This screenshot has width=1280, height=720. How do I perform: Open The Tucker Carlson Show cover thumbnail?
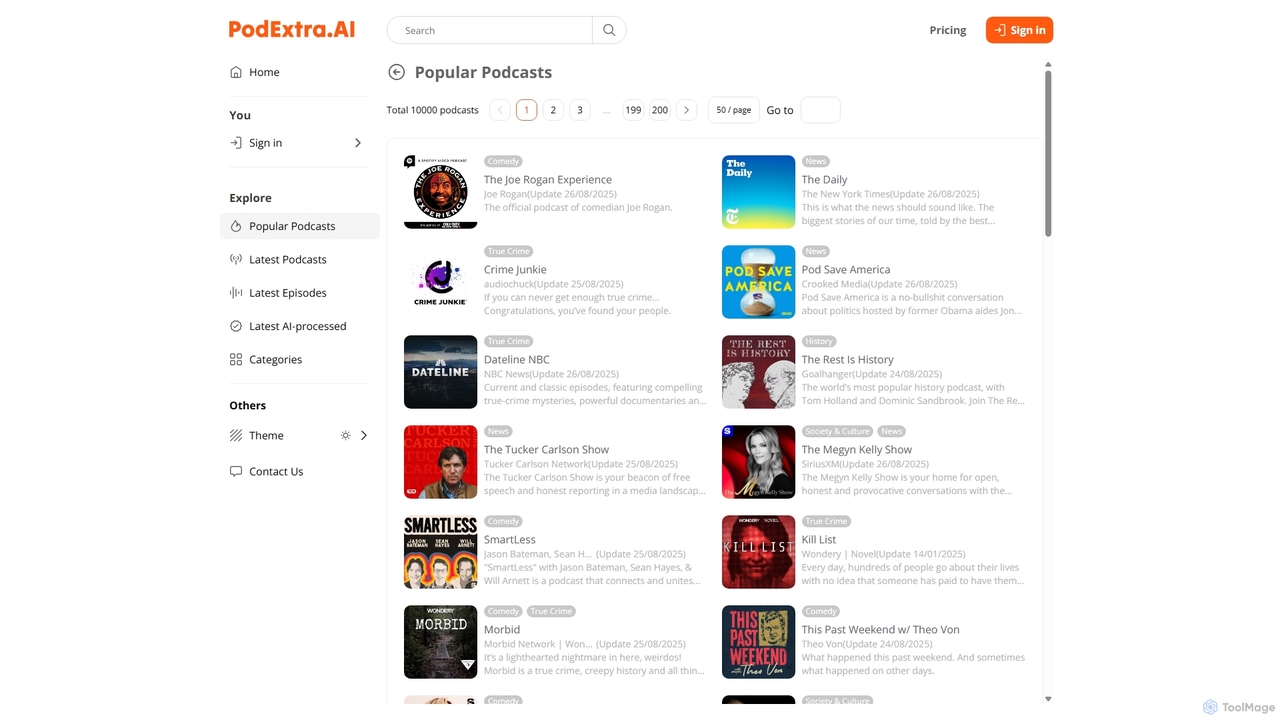coord(441,462)
